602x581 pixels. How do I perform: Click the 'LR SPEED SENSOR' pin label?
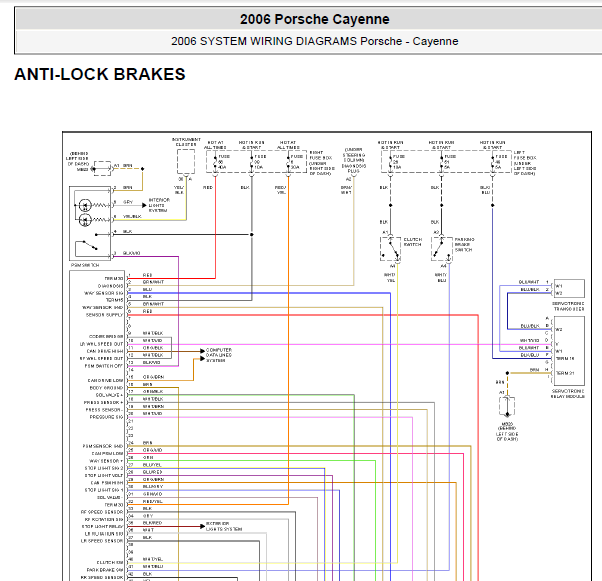coord(102,541)
